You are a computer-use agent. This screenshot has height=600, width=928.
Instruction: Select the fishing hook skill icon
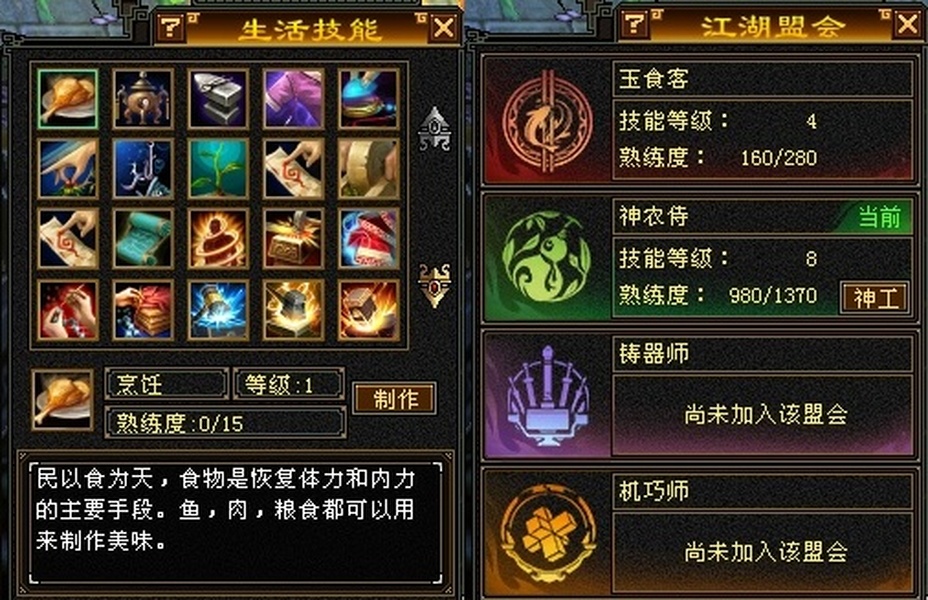[143, 169]
